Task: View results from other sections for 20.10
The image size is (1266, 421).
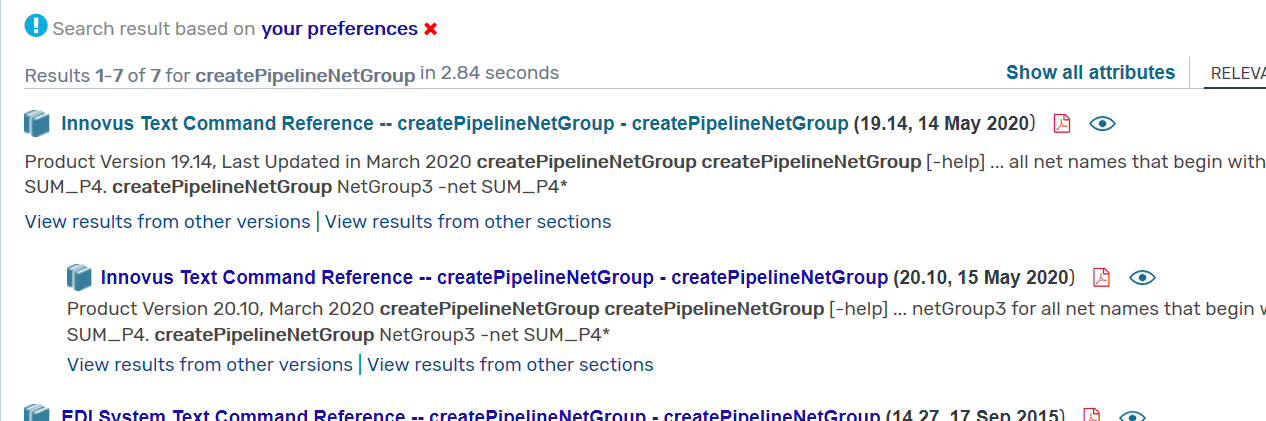Action: (510, 364)
